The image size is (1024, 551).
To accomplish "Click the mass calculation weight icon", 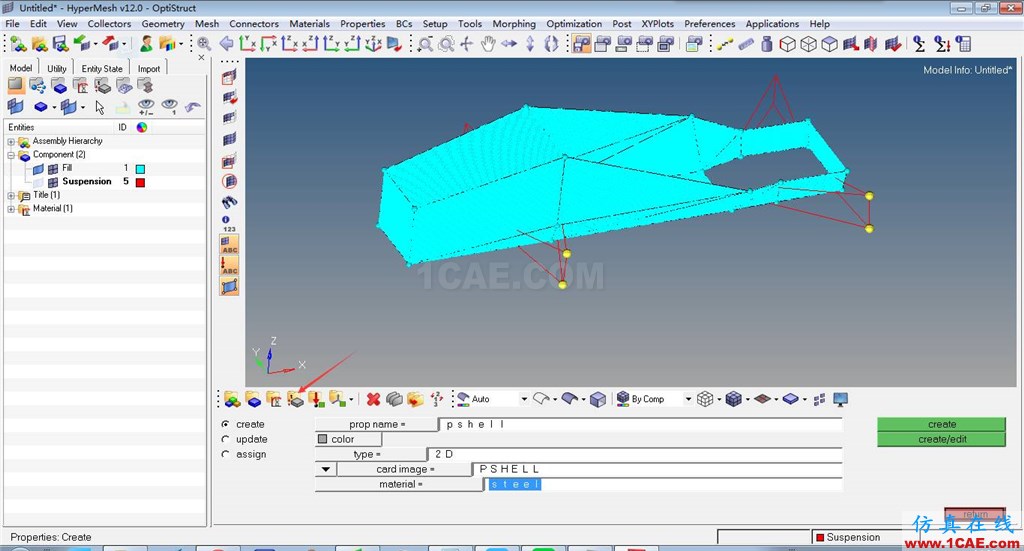I will coord(767,44).
